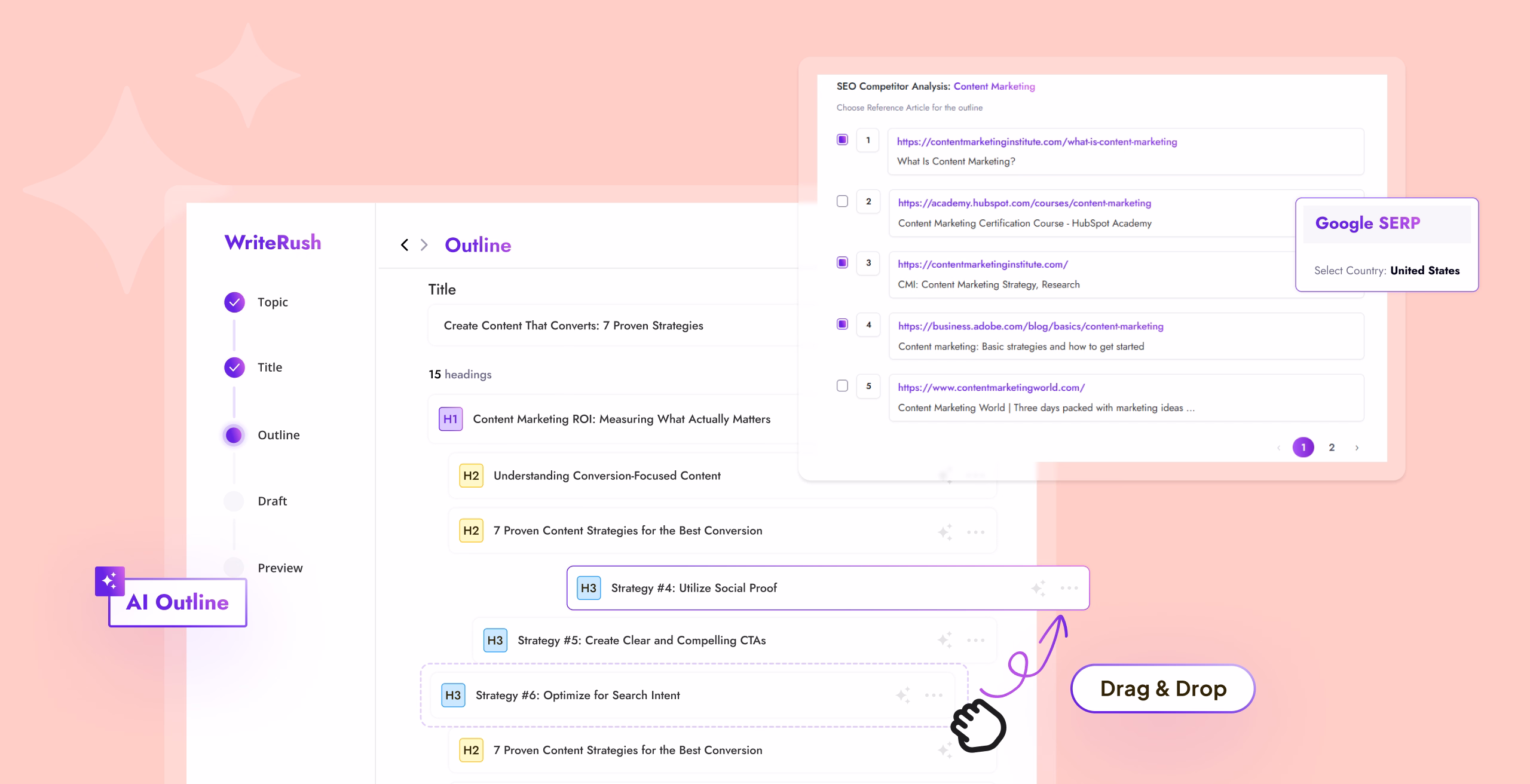This screenshot has width=1530, height=784.
Task: Open the business.adobe.com blog link
Action: (x=1030, y=326)
